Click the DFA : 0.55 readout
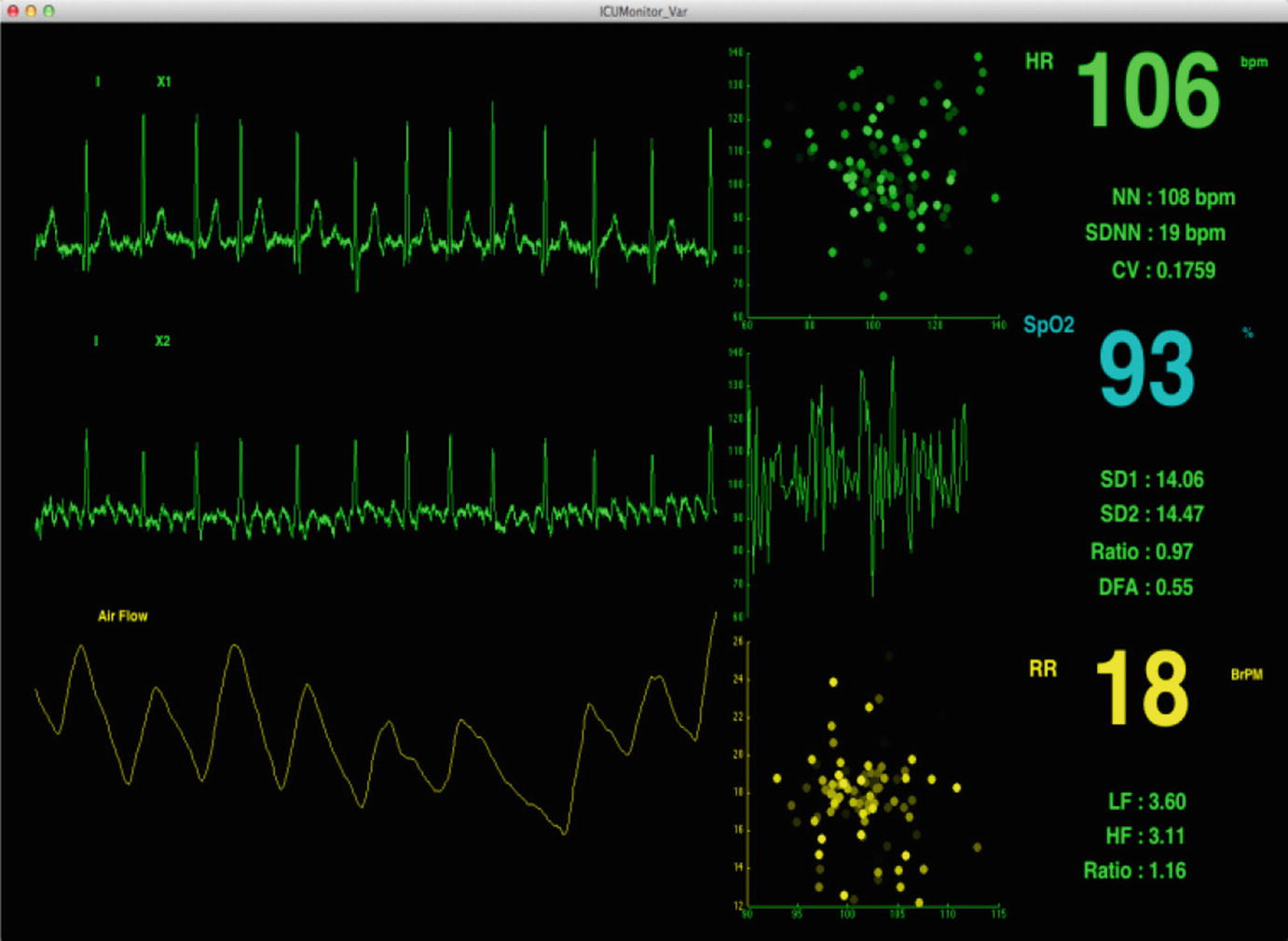Screen dimensions: 1288x941 (x=1145, y=587)
